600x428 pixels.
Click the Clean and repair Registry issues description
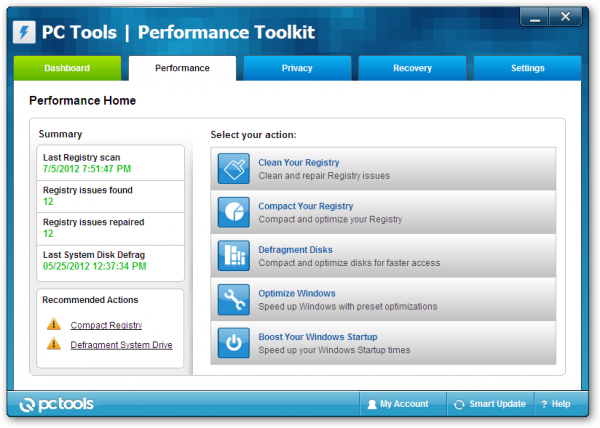(324, 176)
